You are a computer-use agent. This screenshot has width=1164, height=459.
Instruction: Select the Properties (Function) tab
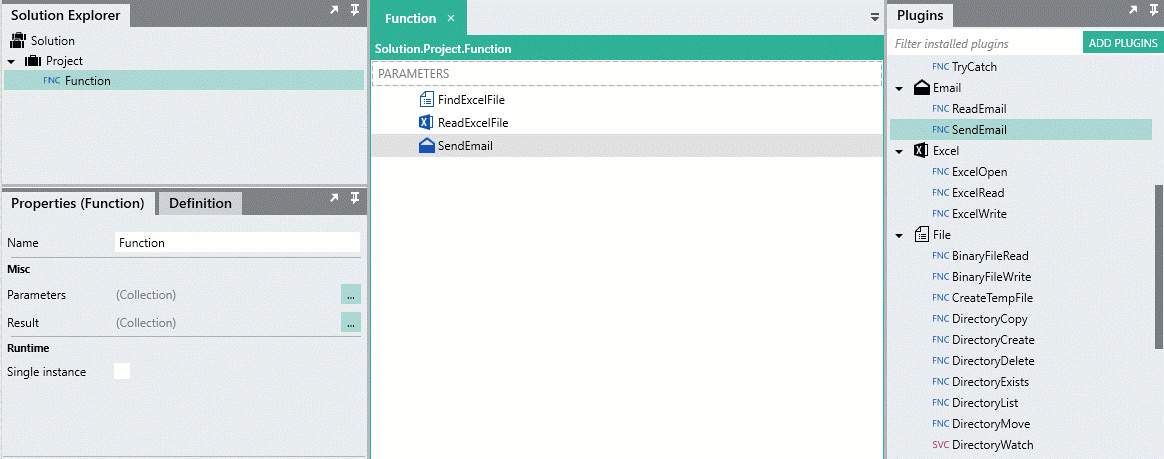77,203
